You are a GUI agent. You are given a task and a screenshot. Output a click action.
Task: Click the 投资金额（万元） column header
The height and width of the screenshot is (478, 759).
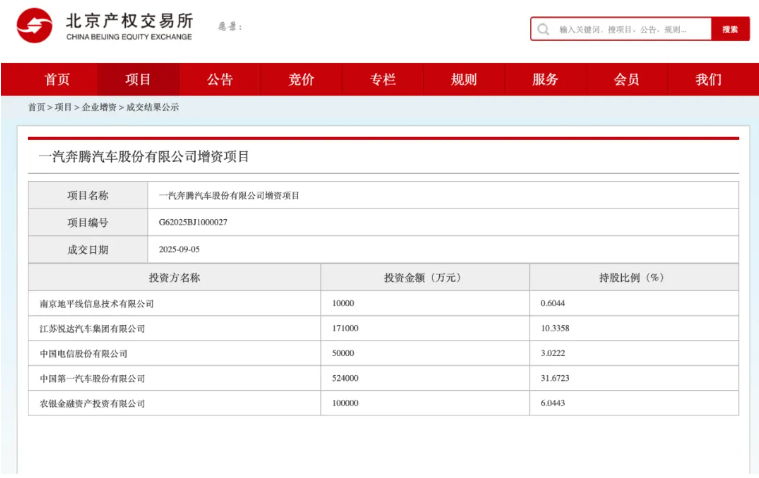tap(423, 278)
